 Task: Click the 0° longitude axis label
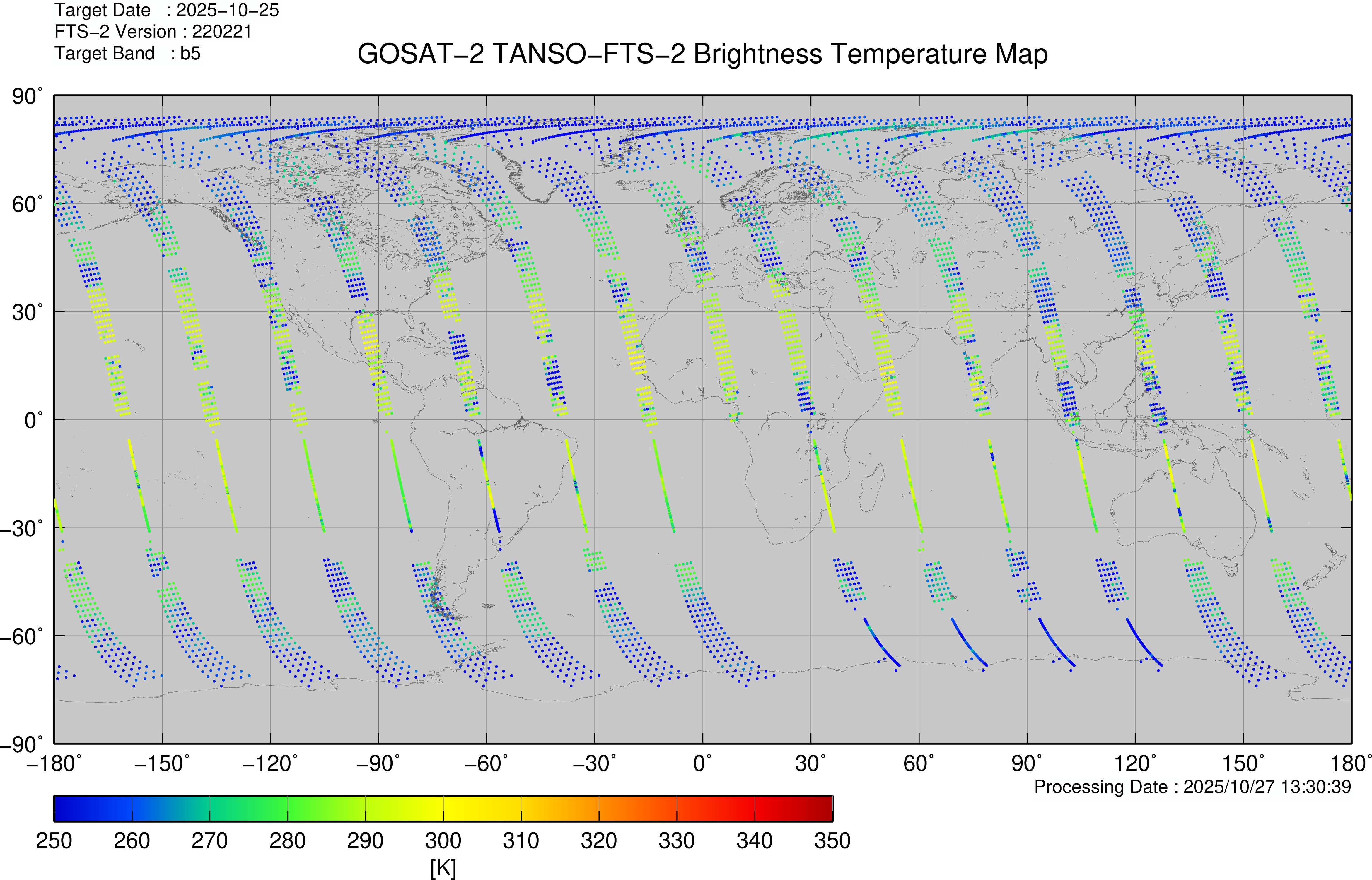pos(702,763)
